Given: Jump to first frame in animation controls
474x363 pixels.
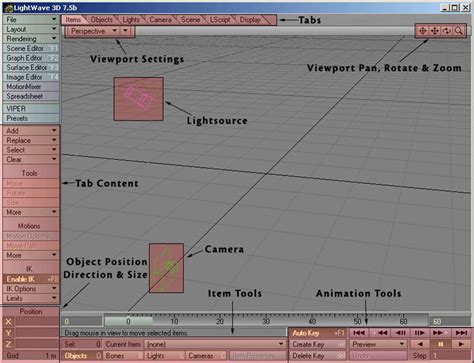Looking at the screenshot, I should click(x=359, y=333).
